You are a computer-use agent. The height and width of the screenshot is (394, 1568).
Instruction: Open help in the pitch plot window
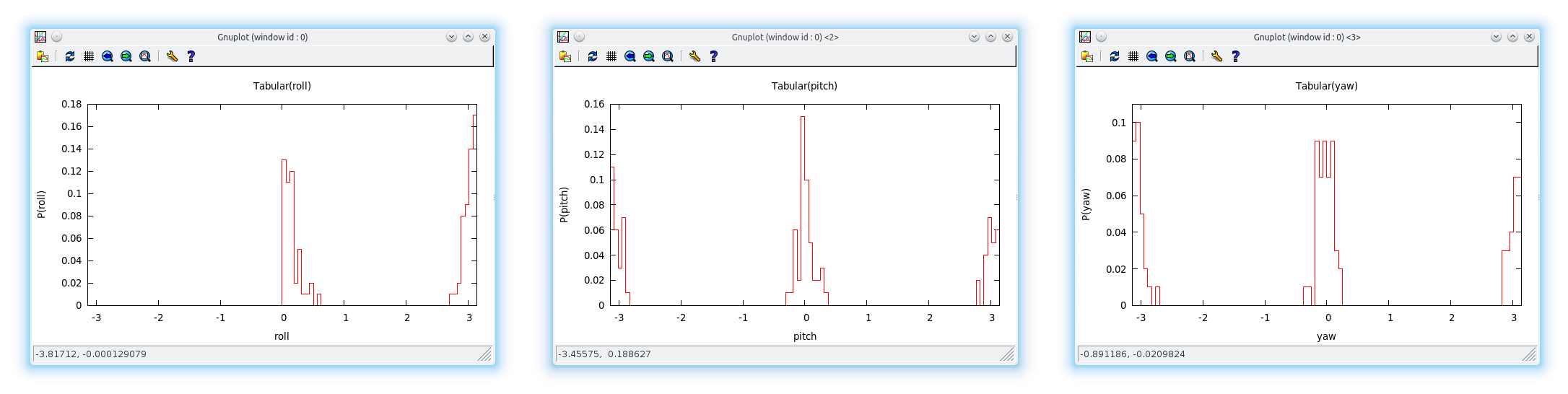(x=714, y=56)
